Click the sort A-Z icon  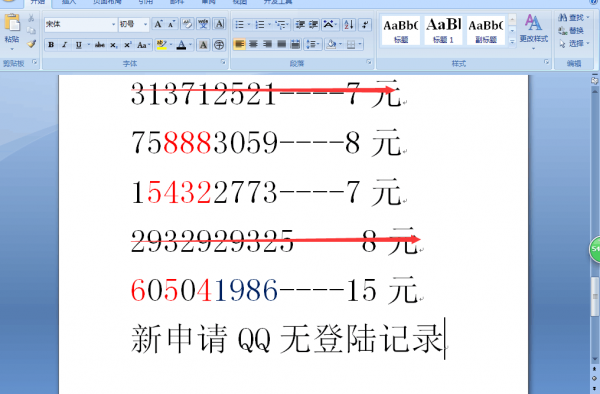click(349, 24)
